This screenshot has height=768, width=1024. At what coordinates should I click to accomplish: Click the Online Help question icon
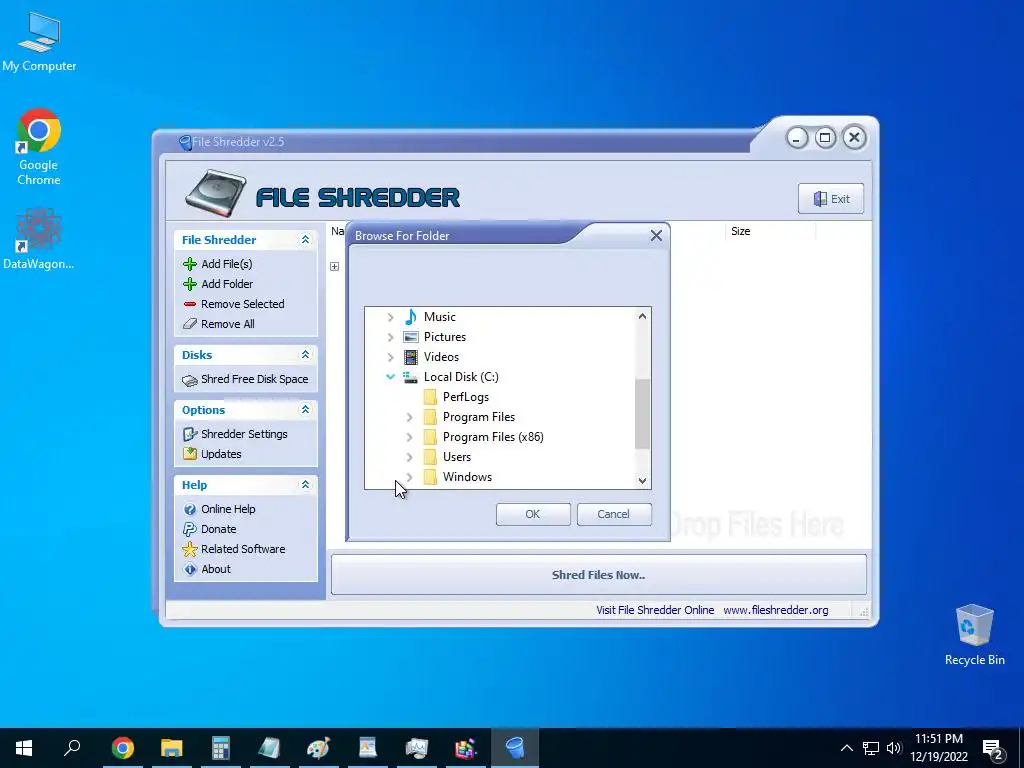[190, 509]
